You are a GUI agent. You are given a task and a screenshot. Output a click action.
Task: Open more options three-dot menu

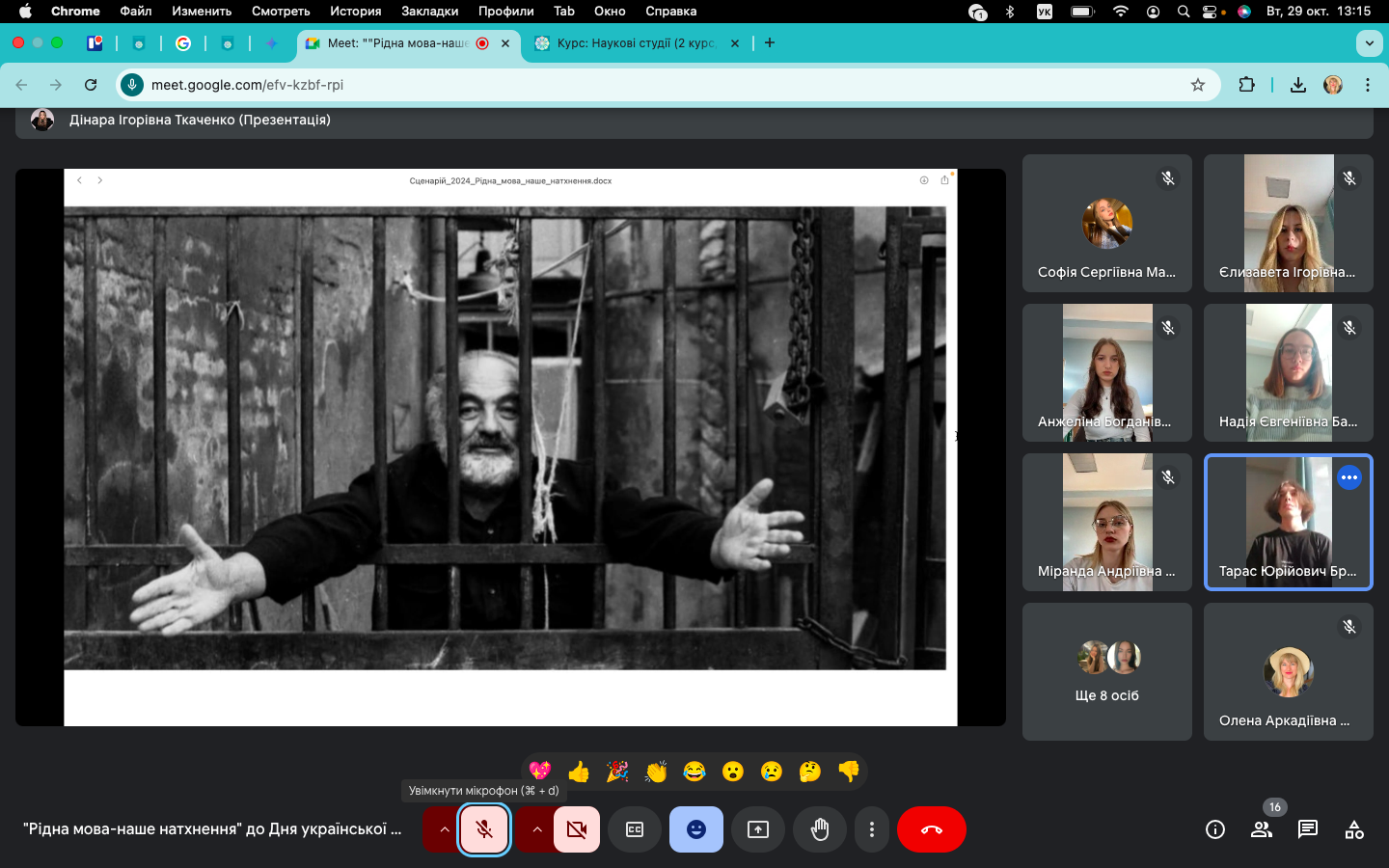872,829
